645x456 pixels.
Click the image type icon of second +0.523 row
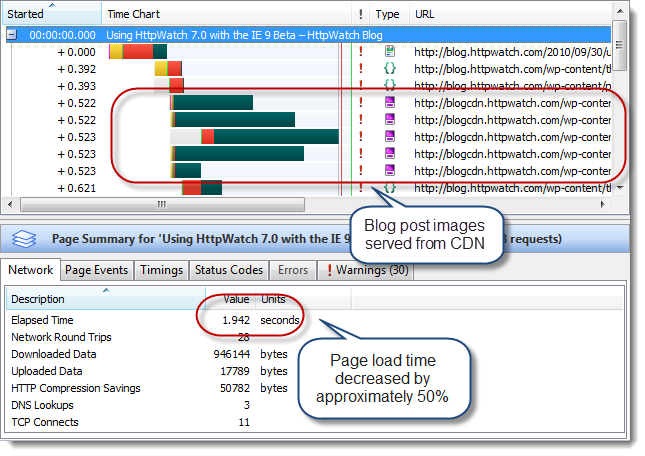pyautogui.click(x=390, y=154)
